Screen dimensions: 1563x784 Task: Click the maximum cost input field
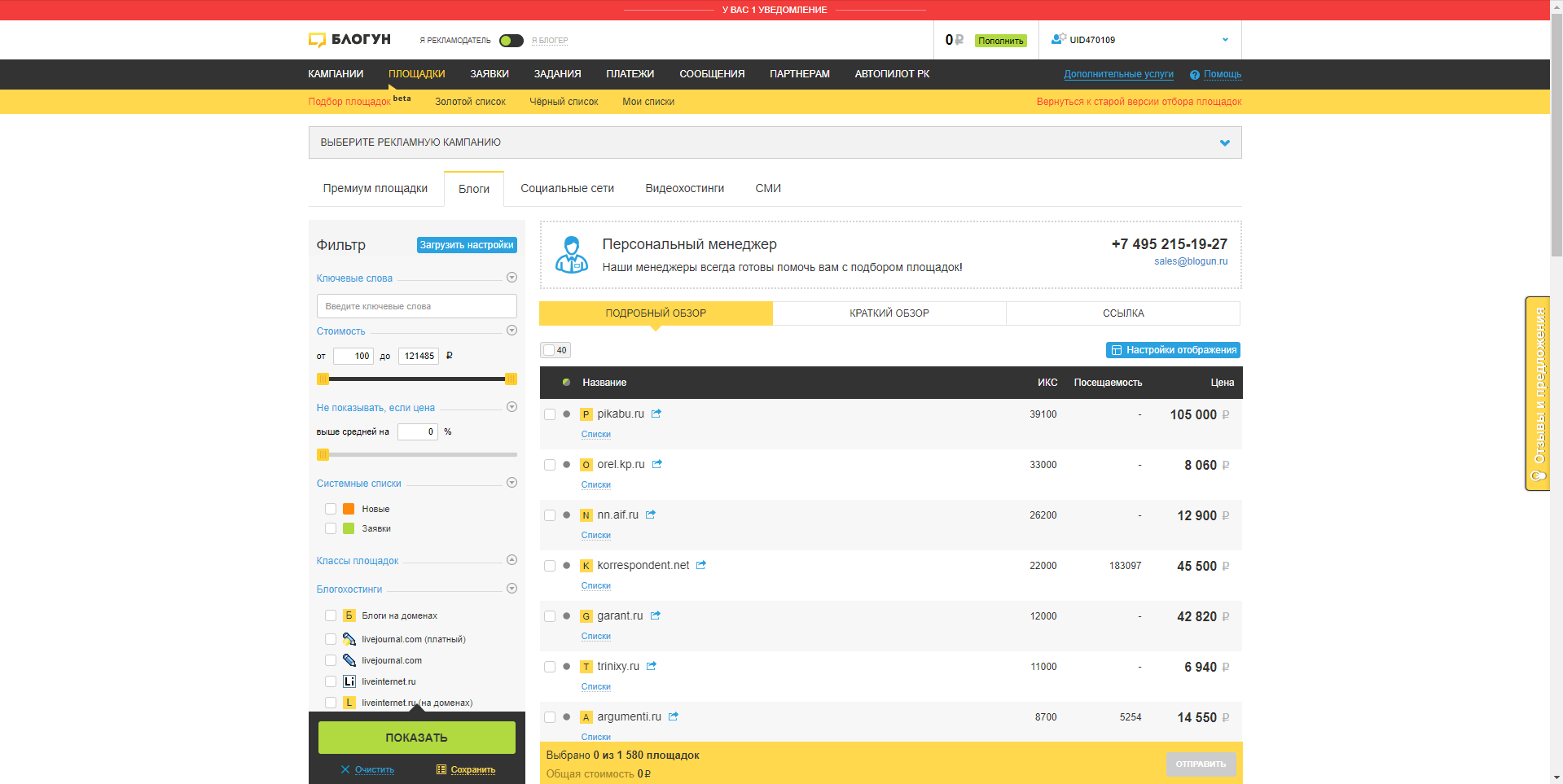(x=419, y=356)
